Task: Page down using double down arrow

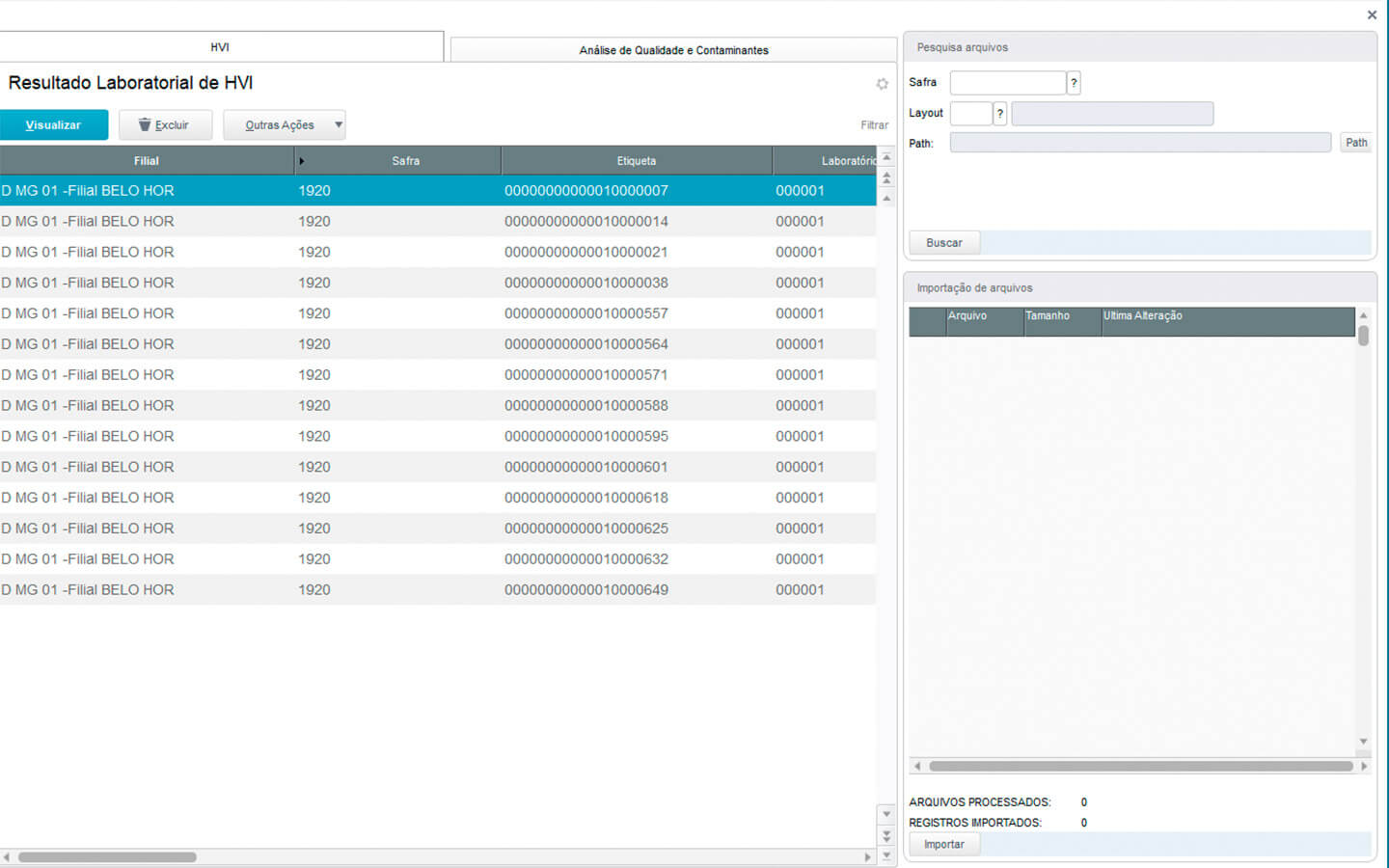Action: [x=886, y=835]
